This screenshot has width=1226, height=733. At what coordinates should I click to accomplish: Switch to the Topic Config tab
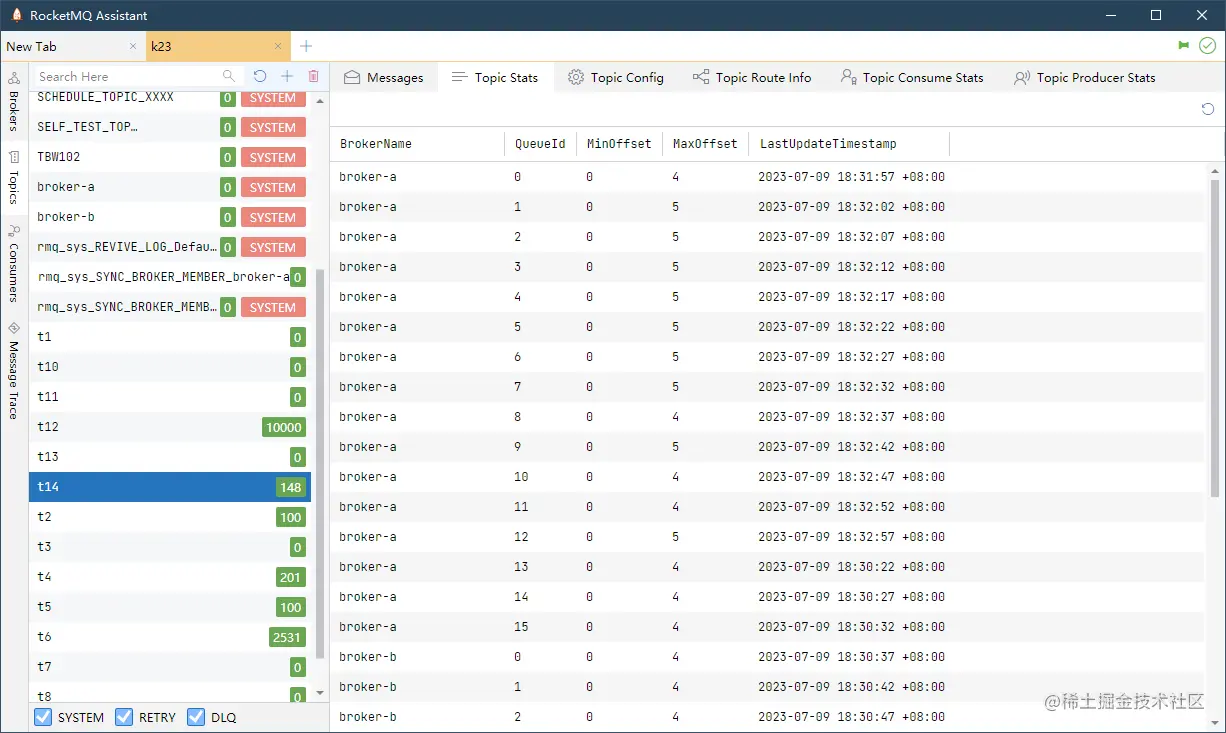(x=616, y=77)
